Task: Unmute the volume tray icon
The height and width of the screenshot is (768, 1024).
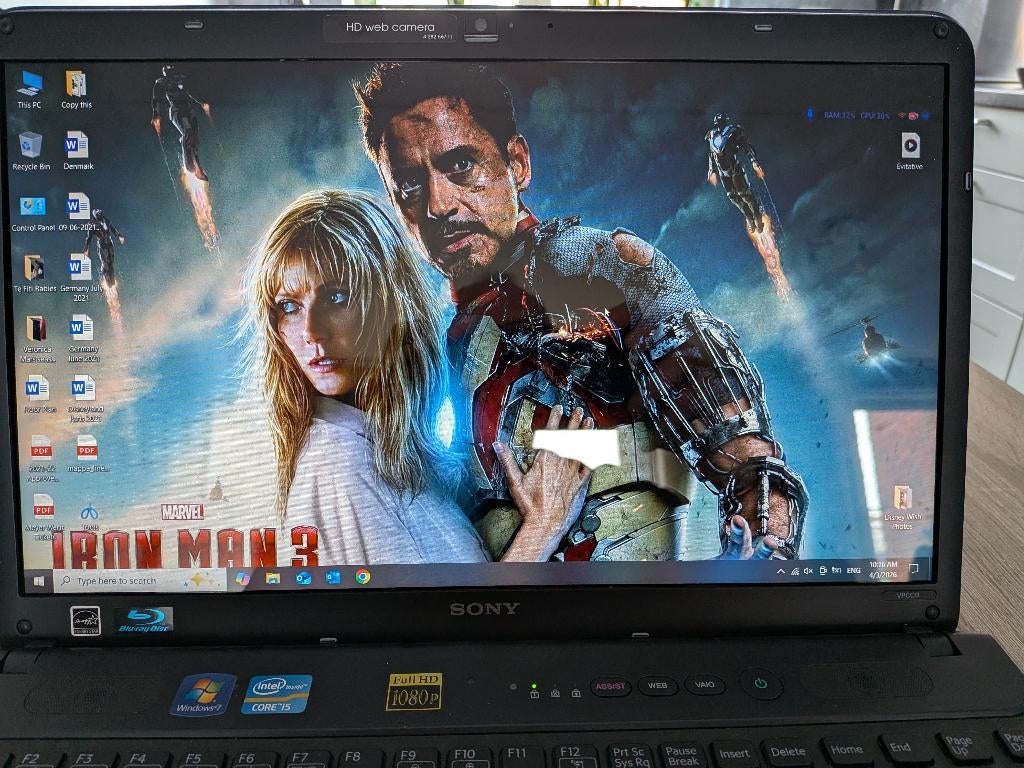Action: coord(808,571)
